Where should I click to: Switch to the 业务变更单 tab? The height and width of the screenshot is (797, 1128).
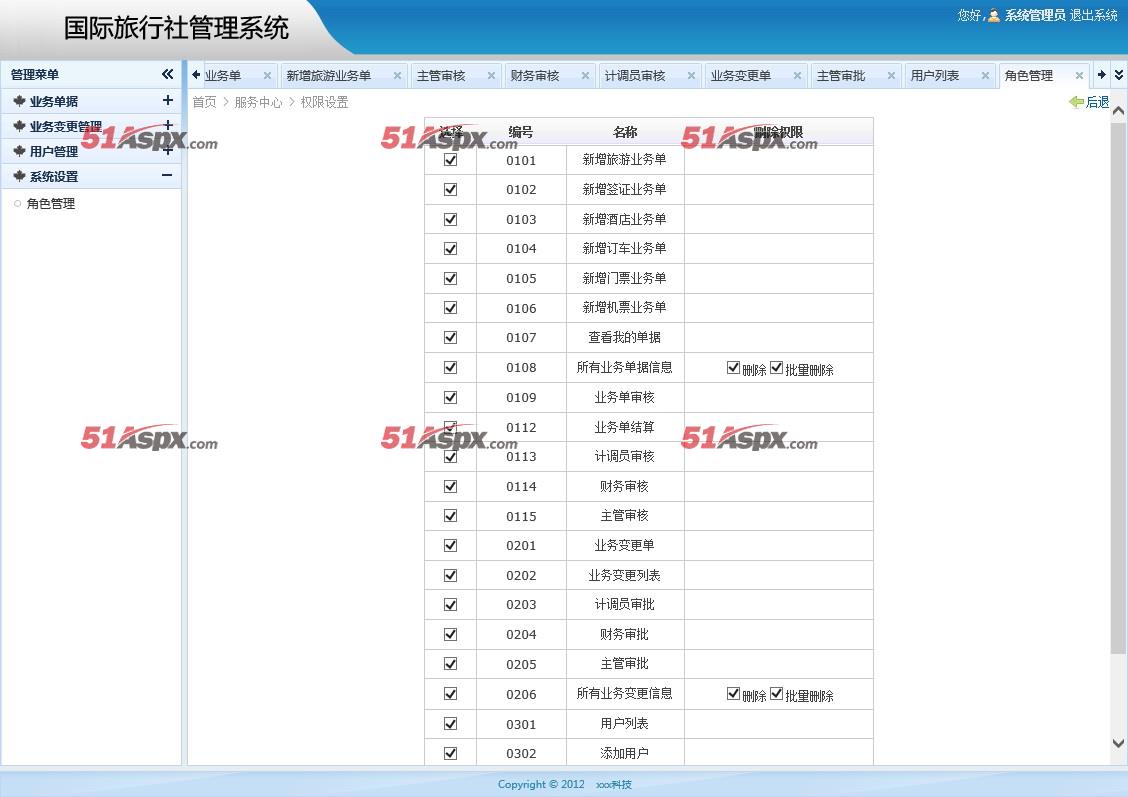tap(739, 76)
